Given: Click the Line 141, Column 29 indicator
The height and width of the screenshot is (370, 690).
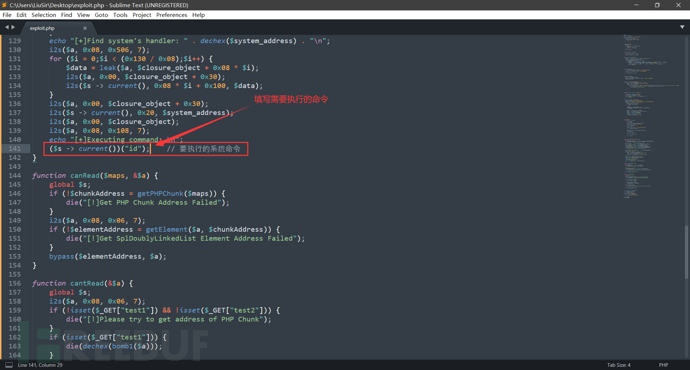Looking at the screenshot, I should coord(40,365).
